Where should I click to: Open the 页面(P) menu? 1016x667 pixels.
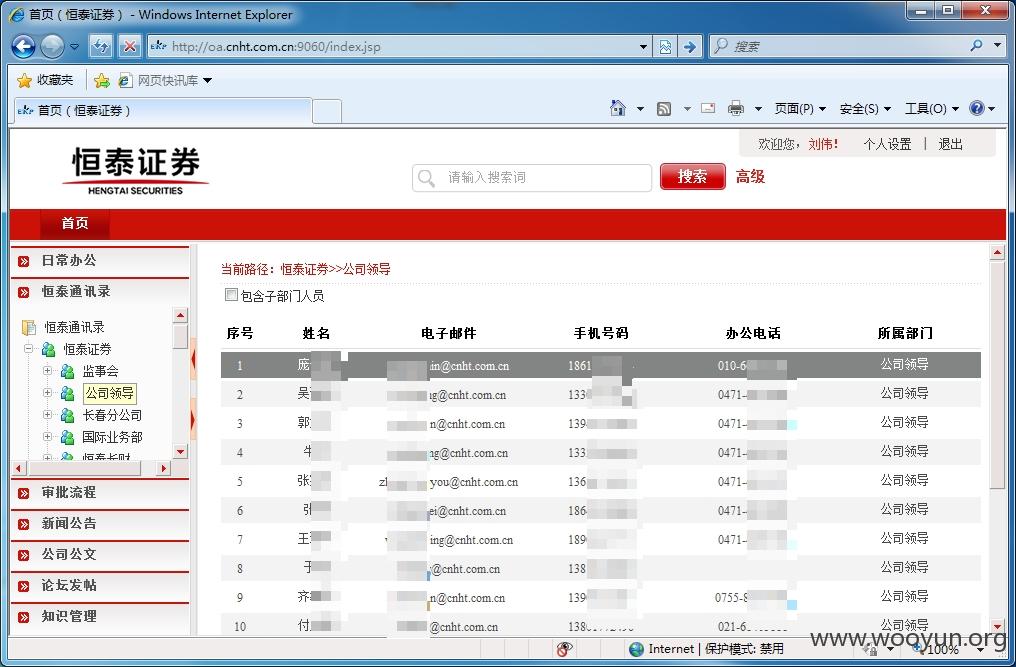tap(800, 109)
